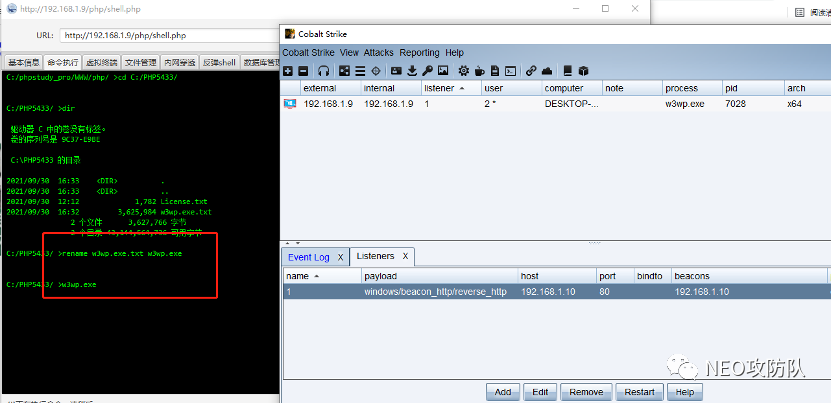Open Listeners via the headphones icon
Screen dimensions: 832x404
[323, 71]
